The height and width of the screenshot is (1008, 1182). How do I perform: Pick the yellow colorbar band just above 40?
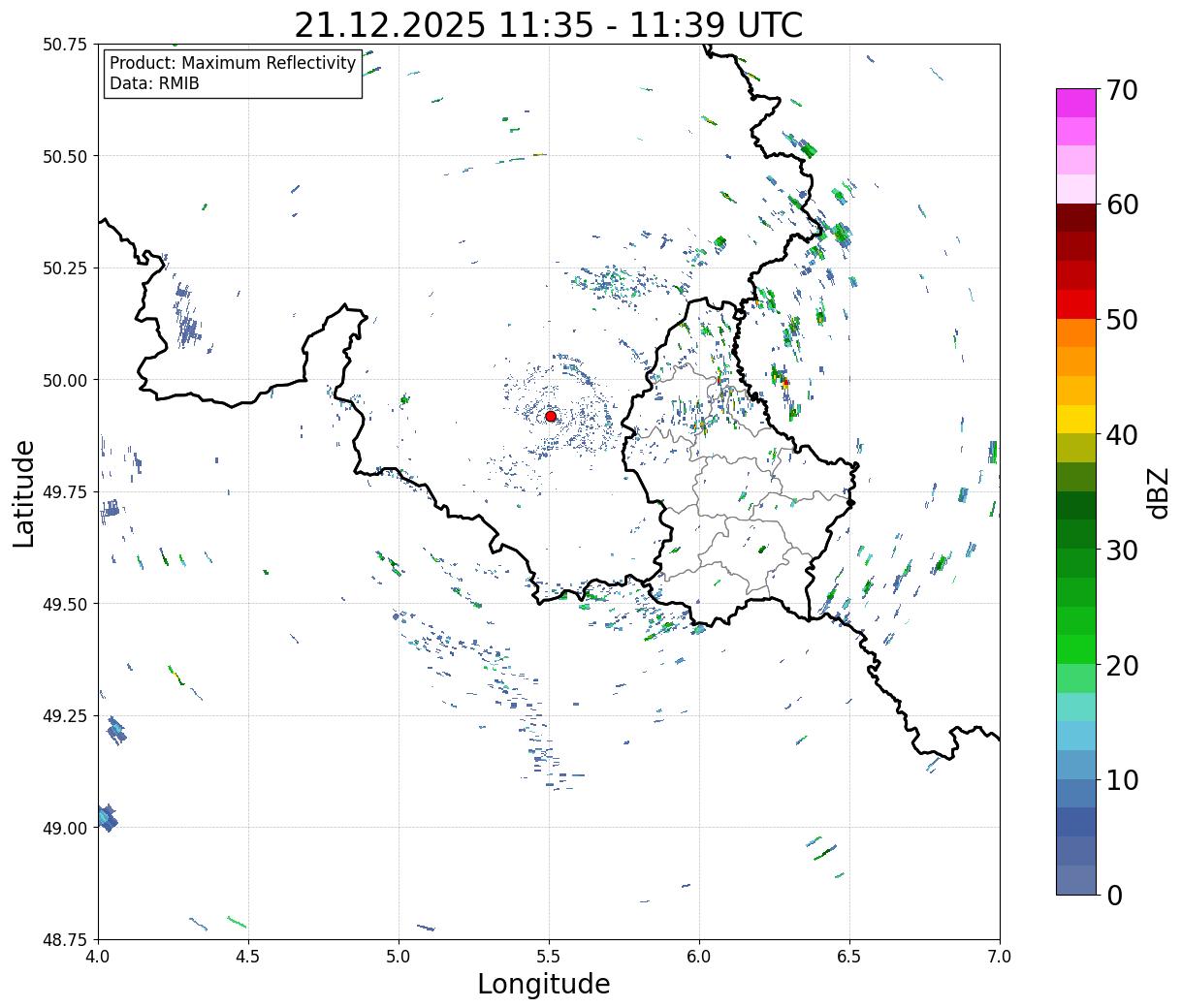click(x=1075, y=419)
